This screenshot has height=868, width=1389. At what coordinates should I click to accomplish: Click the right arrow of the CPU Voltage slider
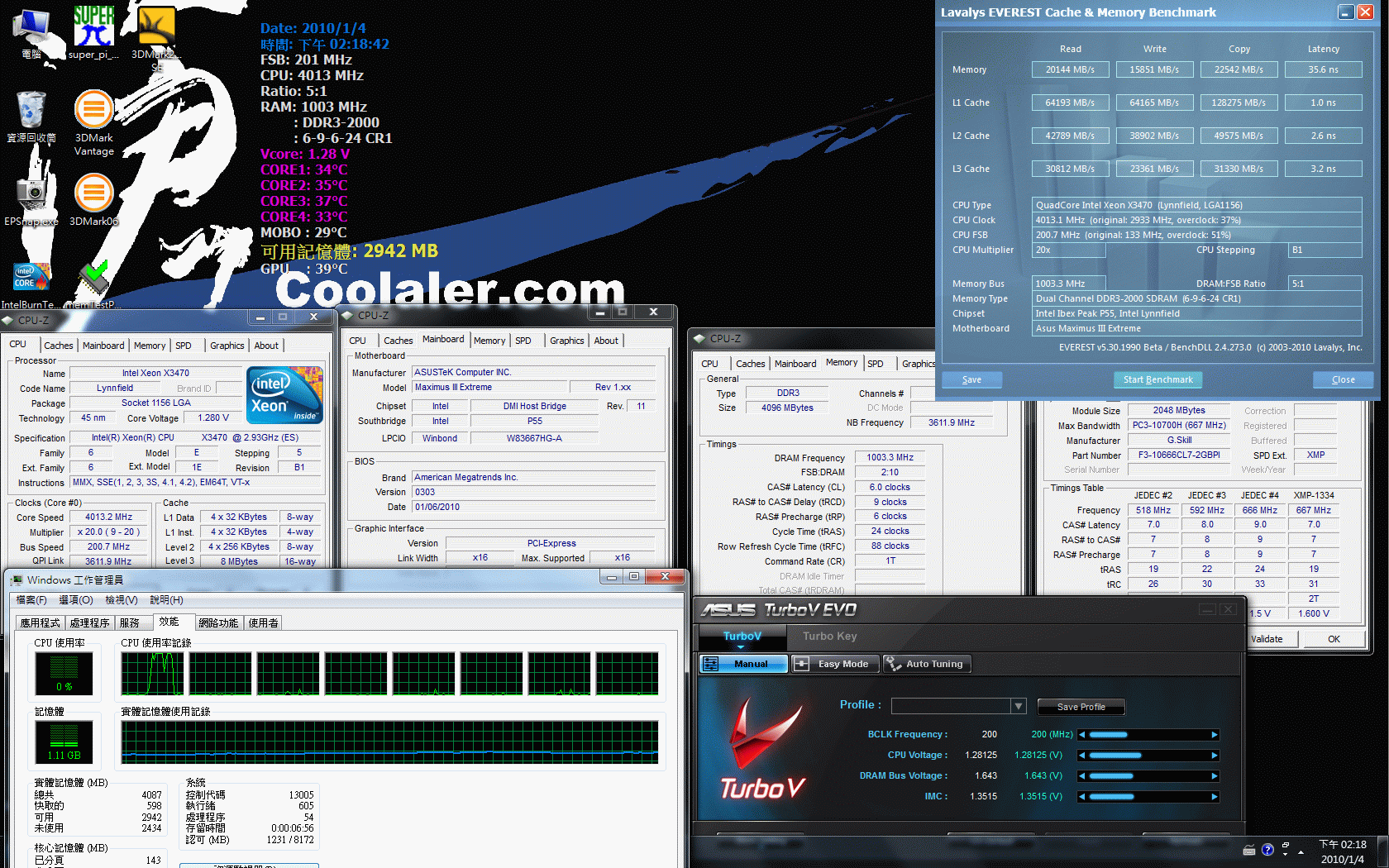(x=1215, y=756)
